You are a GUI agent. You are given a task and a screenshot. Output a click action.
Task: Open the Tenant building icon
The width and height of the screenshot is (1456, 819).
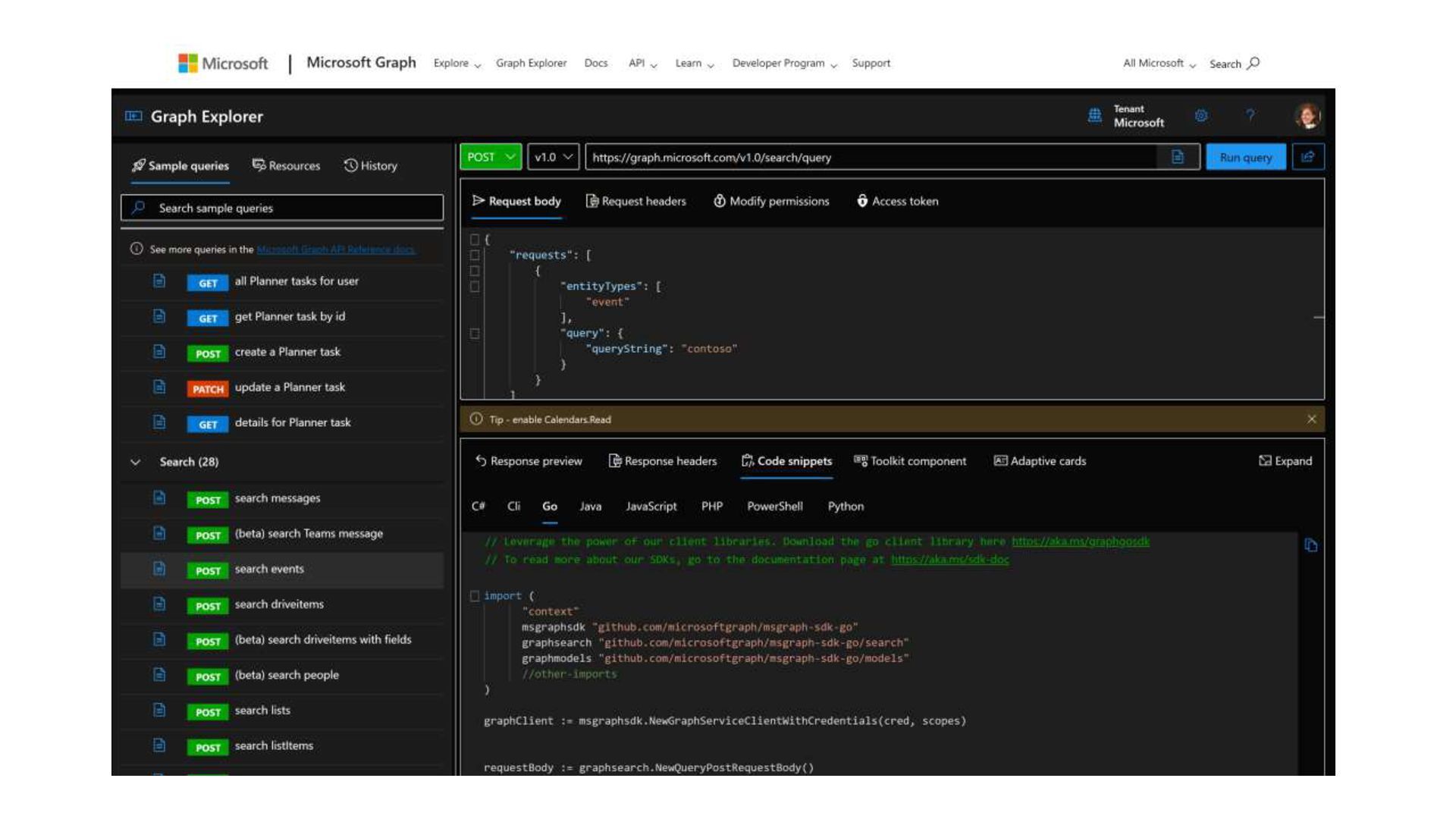pos(1094,115)
